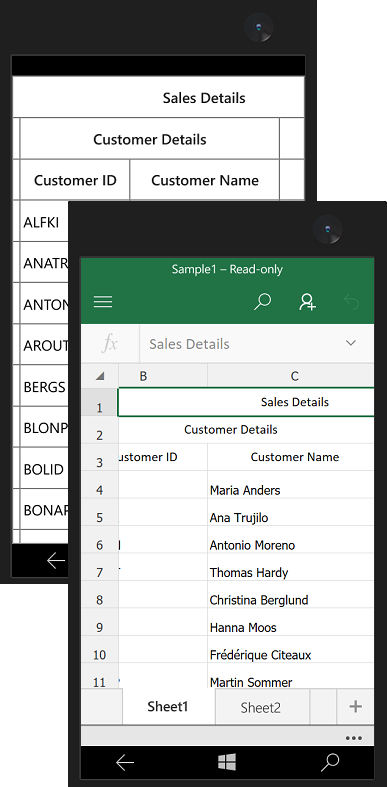Open the hamburger menu in Excel
Screen dimensions: 387x787
tap(103, 302)
